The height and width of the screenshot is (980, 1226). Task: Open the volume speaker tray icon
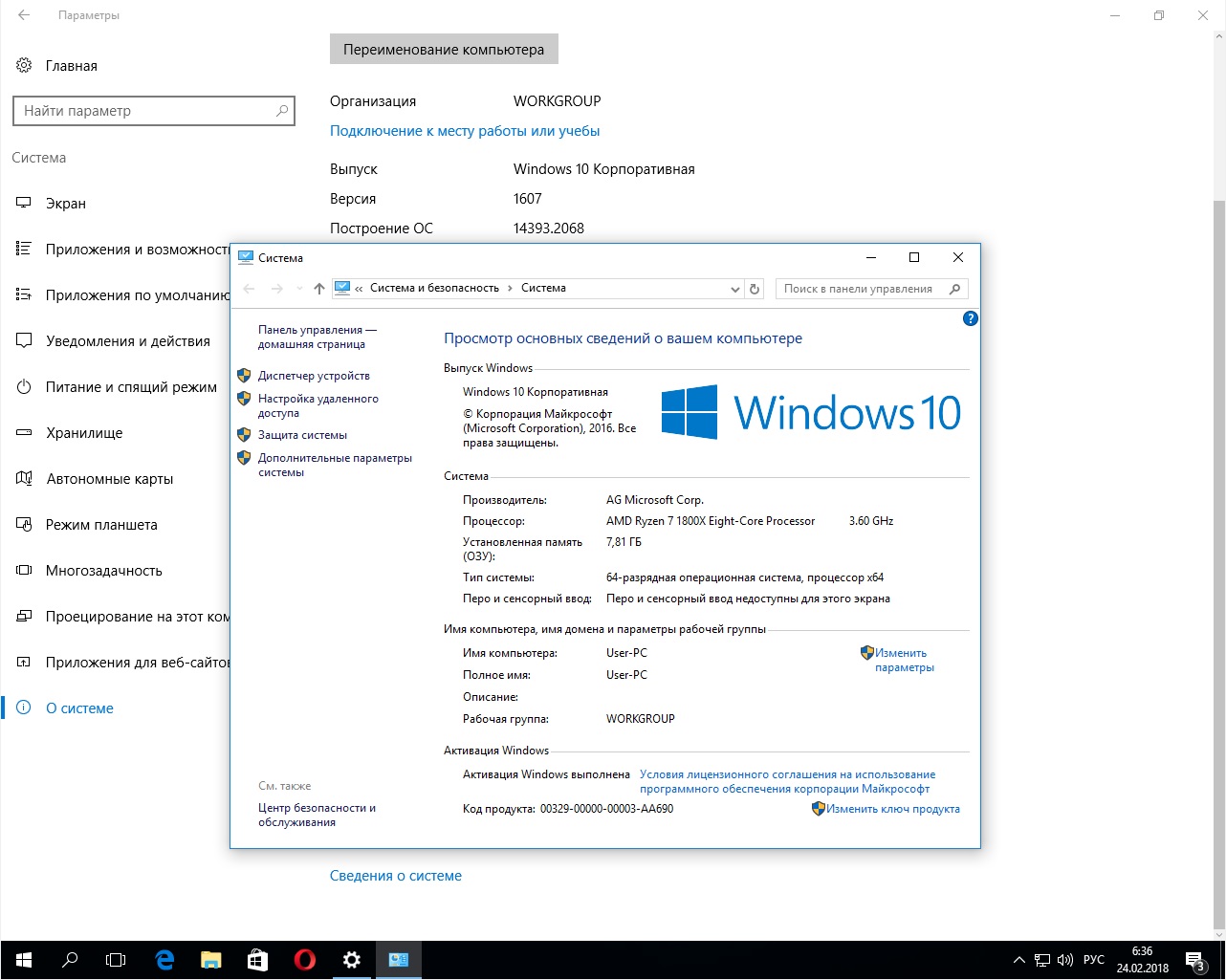pos(1065,960)
